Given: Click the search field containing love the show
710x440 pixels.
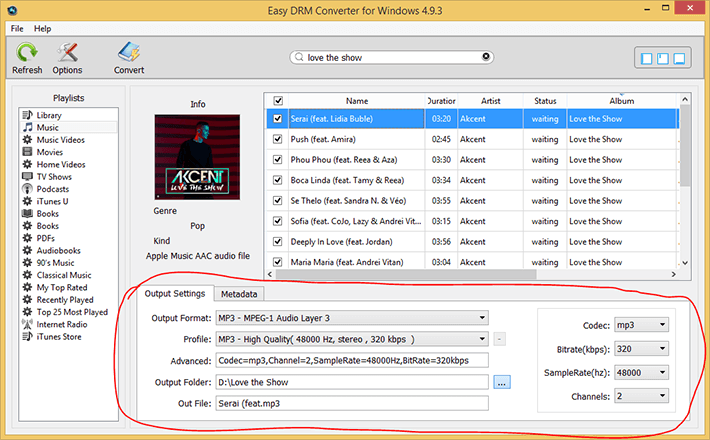Looking at the screenshot, I should (x=392, y=57).
